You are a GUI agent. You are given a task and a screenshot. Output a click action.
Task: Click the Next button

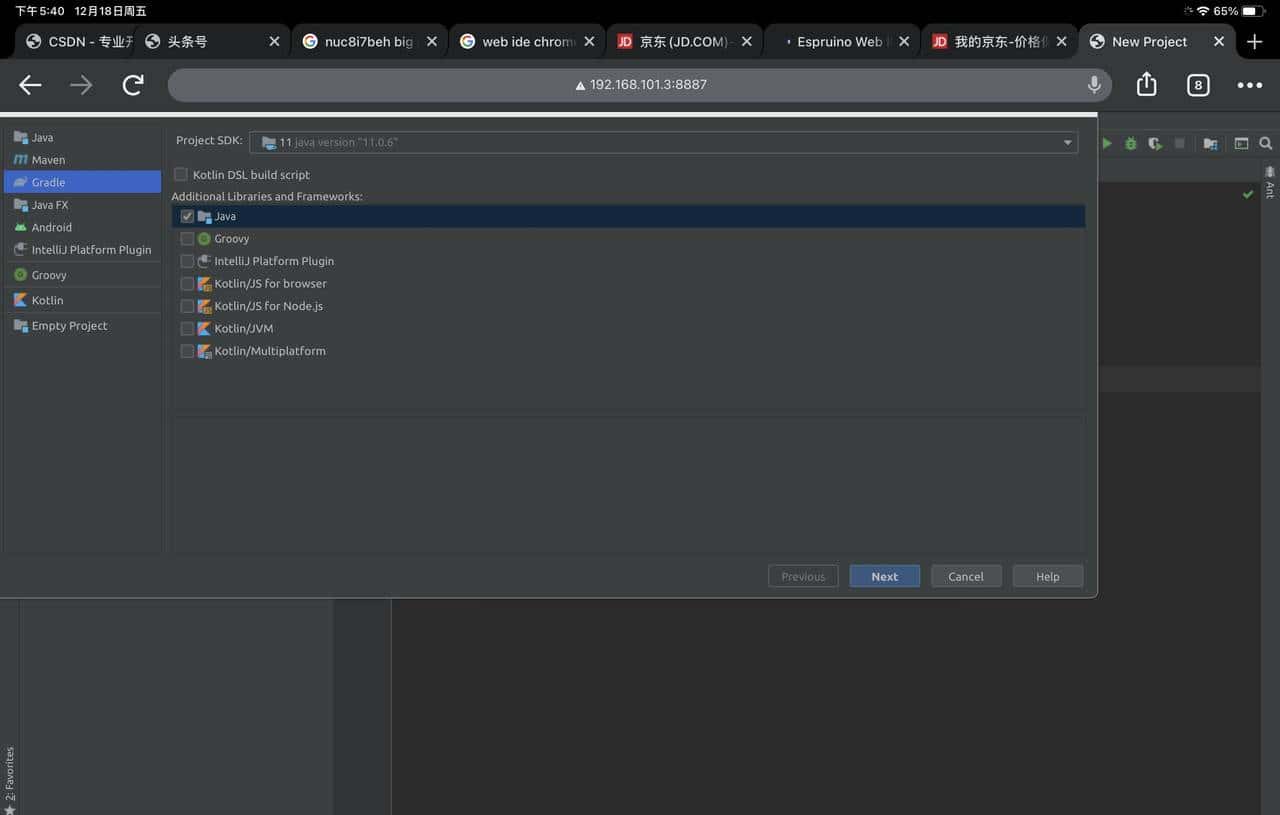[884, 576]
